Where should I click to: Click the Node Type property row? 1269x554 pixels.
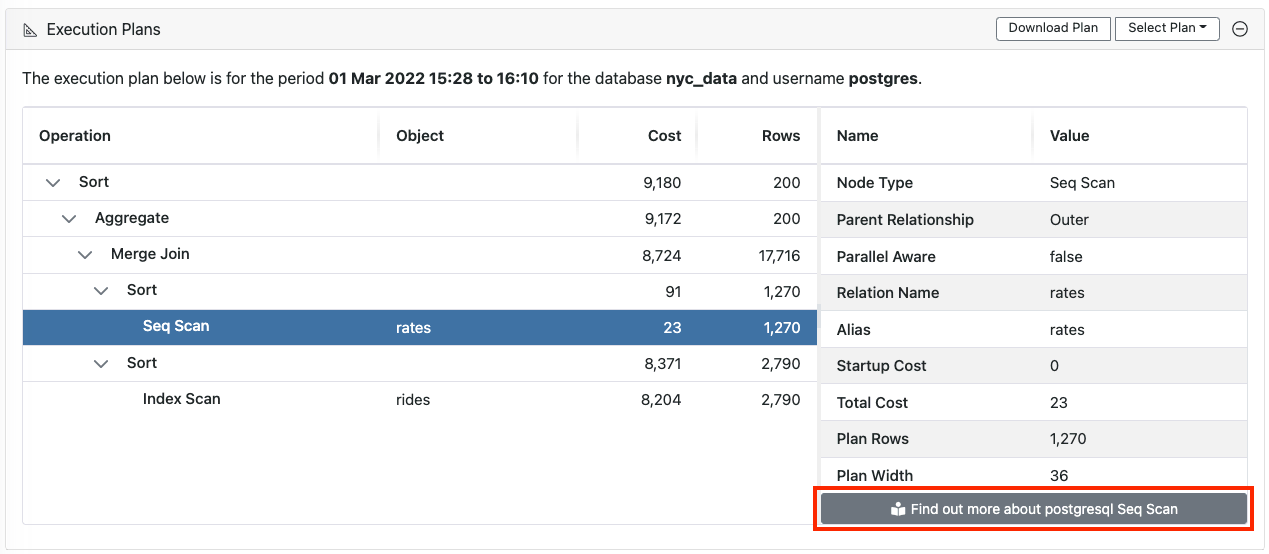(x=1034, y=183)
